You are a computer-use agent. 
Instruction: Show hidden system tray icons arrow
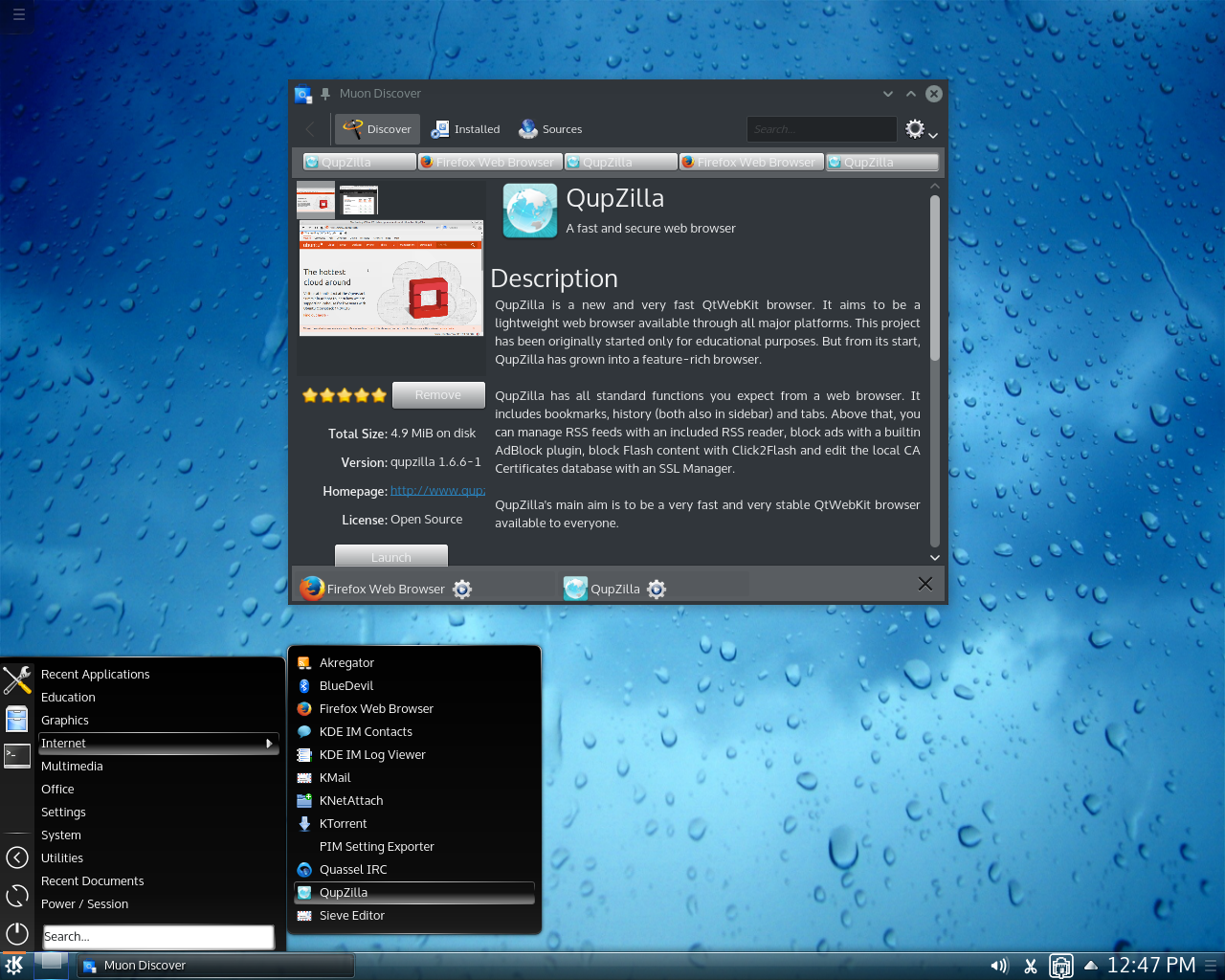point(1090,965)
